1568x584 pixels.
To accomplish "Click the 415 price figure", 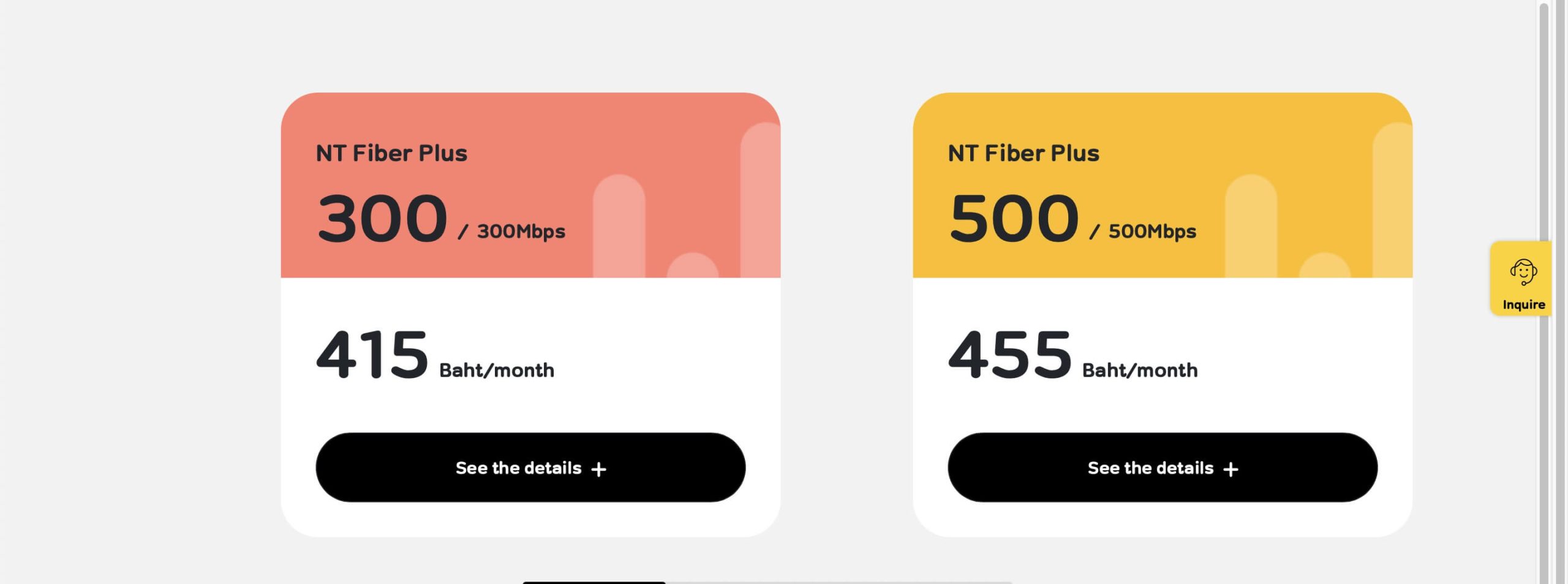I will [x=372, y=354].
